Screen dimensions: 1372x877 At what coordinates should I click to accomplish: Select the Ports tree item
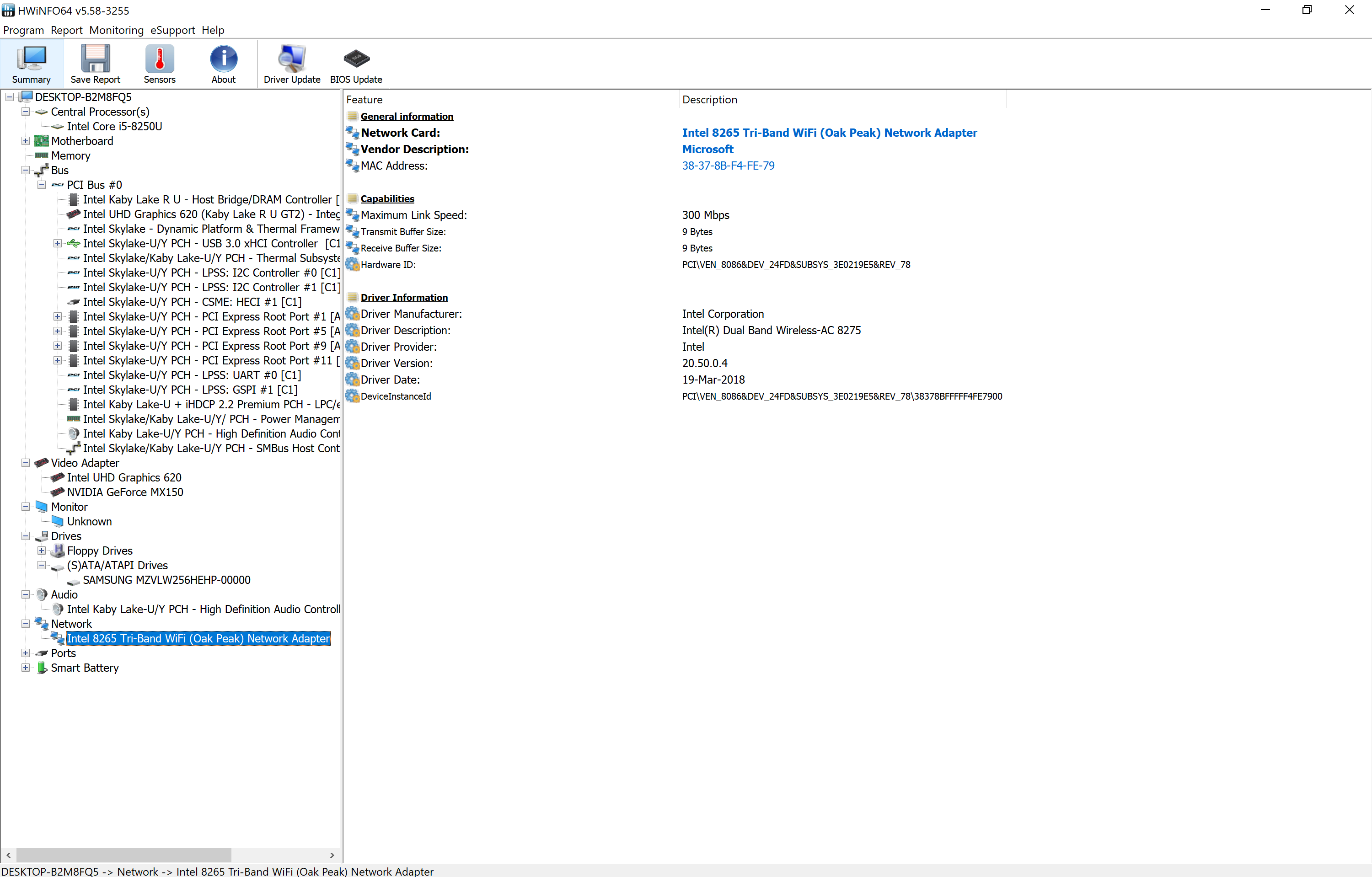click(63, 653)
